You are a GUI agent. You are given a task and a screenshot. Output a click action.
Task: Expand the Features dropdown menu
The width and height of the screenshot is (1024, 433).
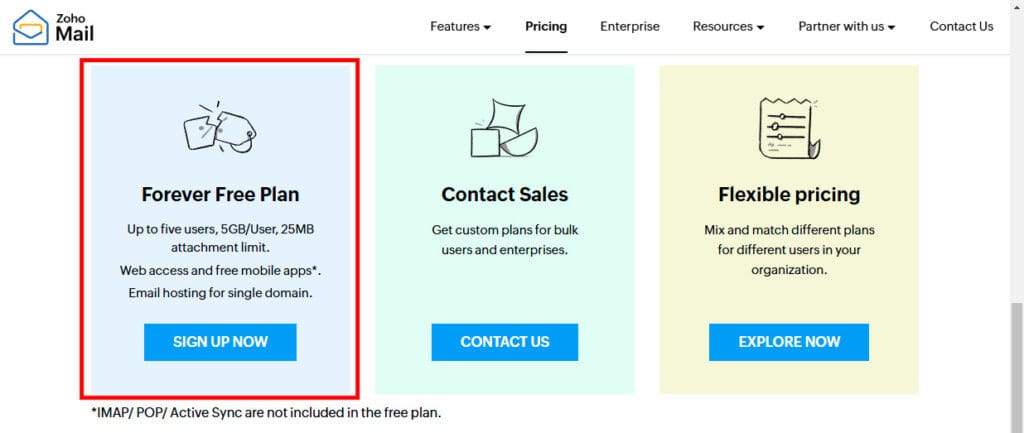pos(460,26)
